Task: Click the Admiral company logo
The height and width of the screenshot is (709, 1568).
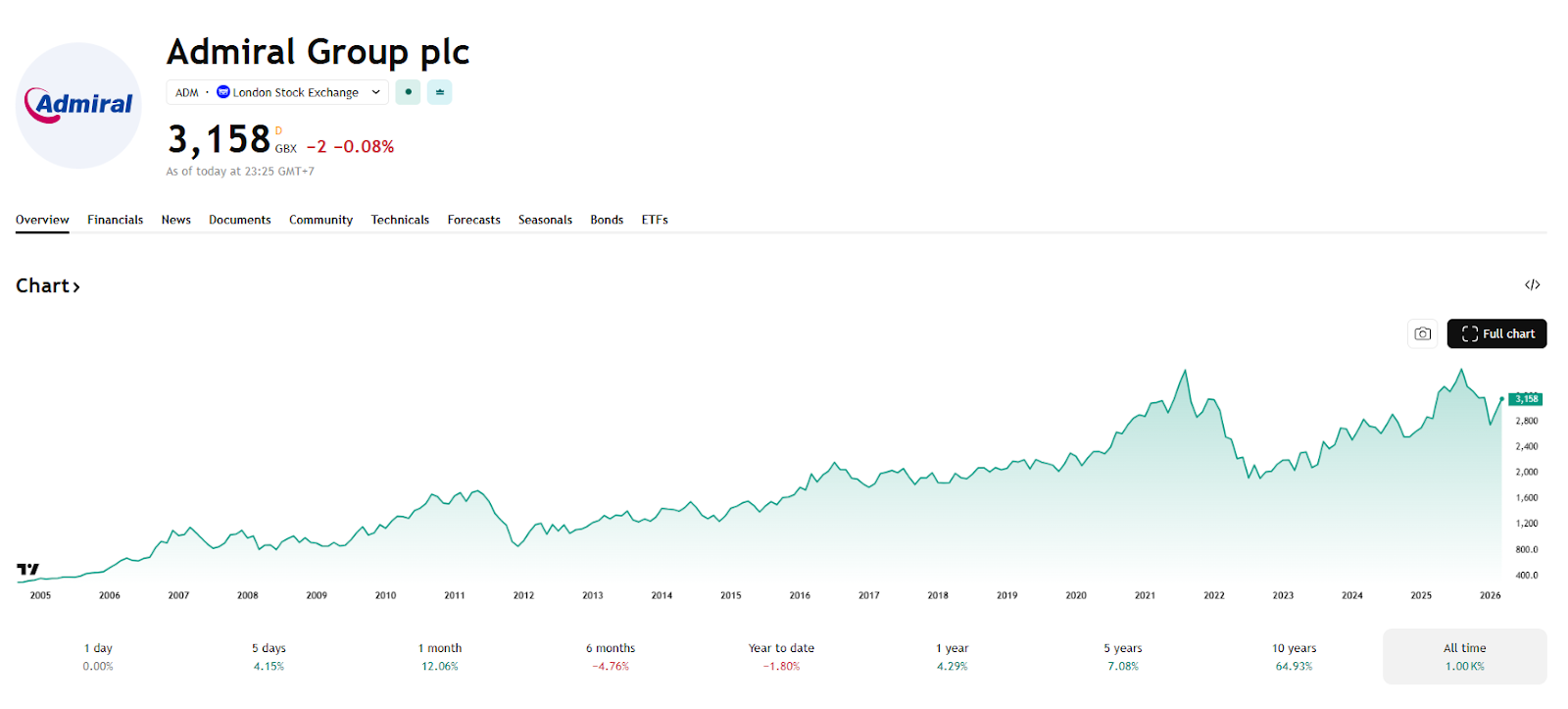Action: [x=78, y=105]
